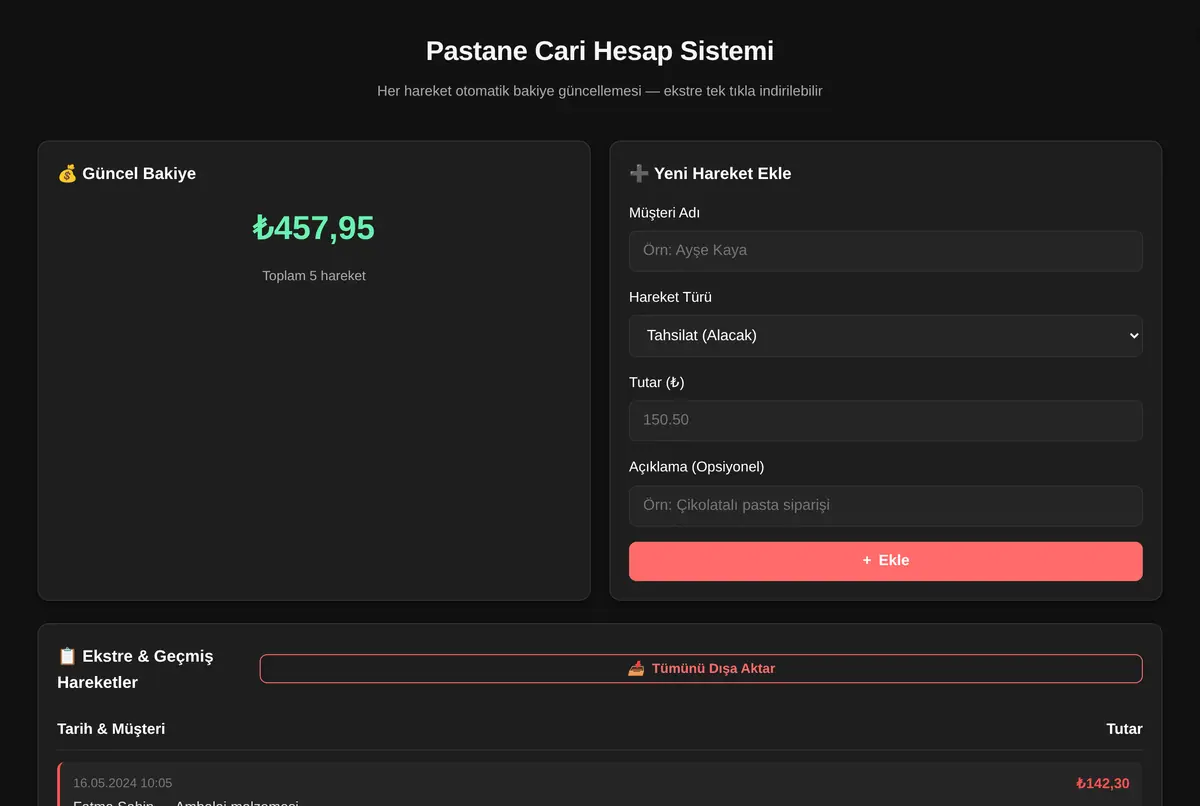This screenshot has height=806, width=1200.
Task: Click the Tutar (₺) amount field
Action: pyautogui.click(x=886, y=421)
